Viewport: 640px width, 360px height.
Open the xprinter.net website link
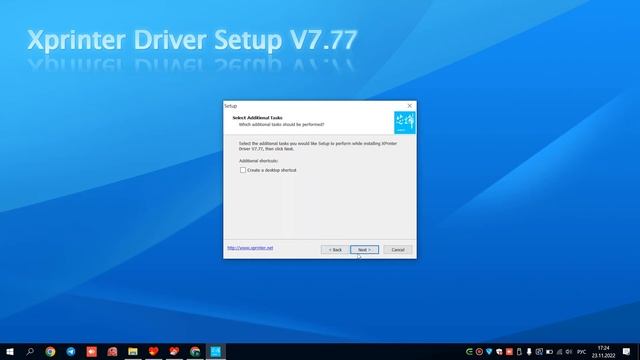250,248
